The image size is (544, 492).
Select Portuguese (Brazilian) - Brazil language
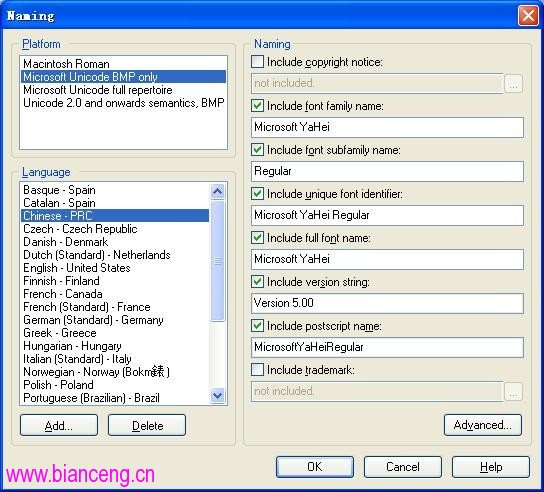pos(115,398)
